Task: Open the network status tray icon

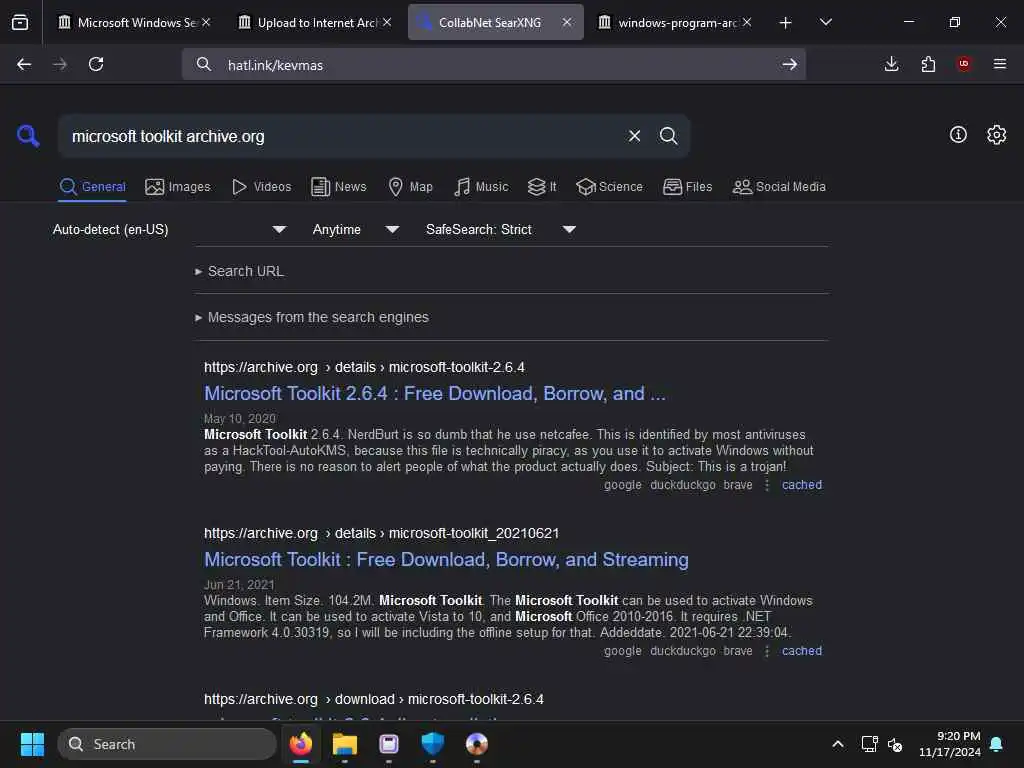Action: [x=869, y=744]
